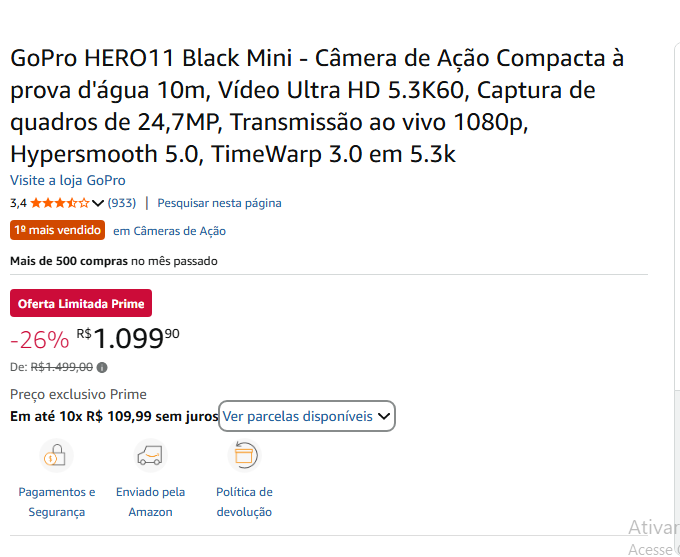680x557 pixels.
Task: Click 'Pesquisar nesta página' link
Action: [x=219, y=203]
